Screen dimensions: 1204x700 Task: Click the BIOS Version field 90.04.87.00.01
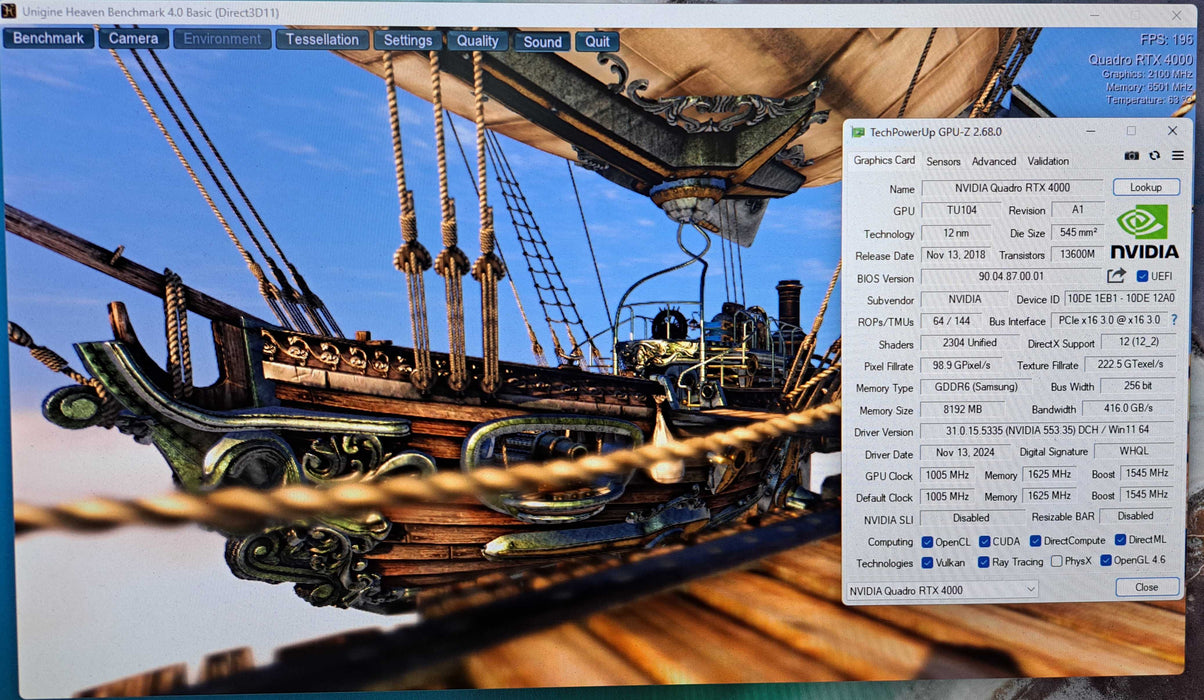point(1011,277)
